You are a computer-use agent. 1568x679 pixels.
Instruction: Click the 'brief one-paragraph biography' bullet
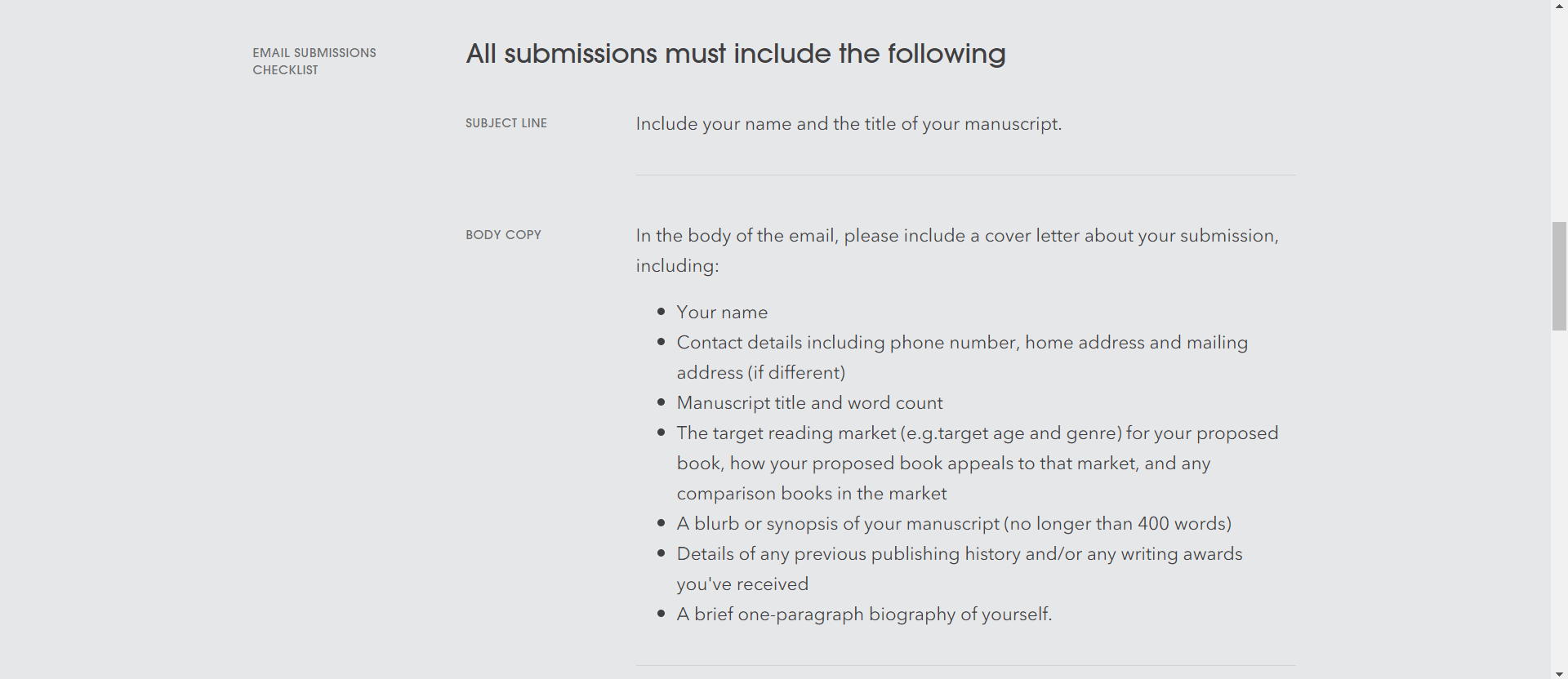click(864, 615)
